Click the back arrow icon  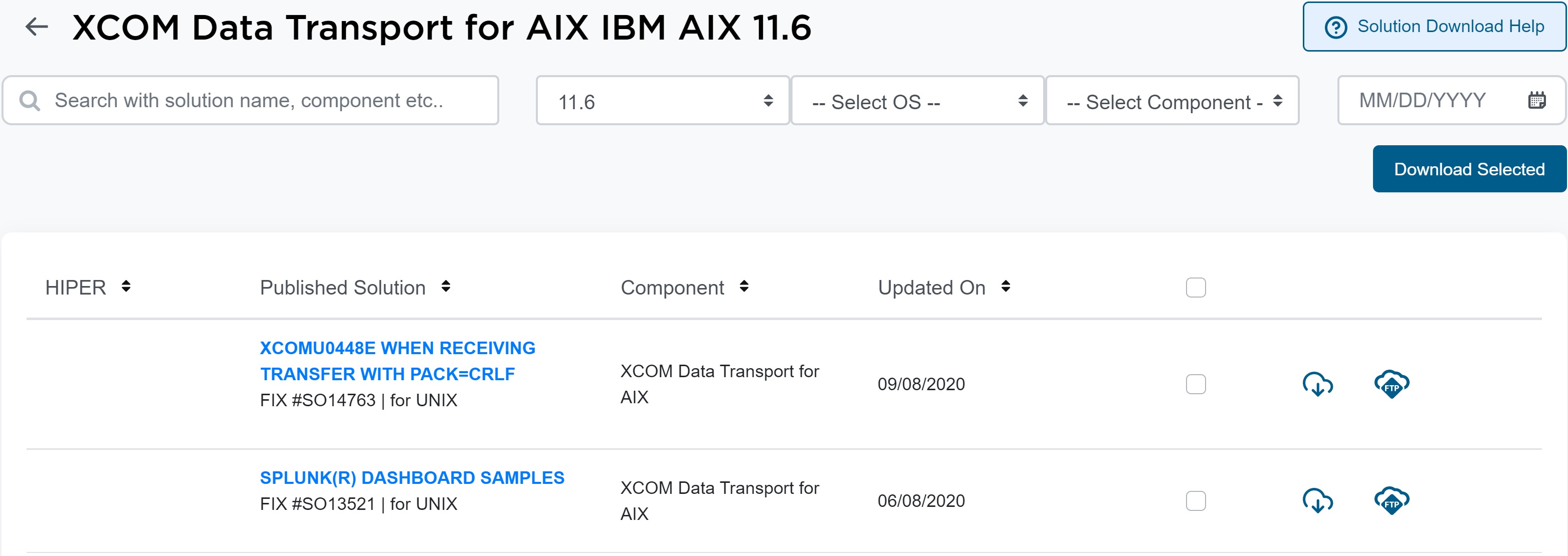(37, 27)
